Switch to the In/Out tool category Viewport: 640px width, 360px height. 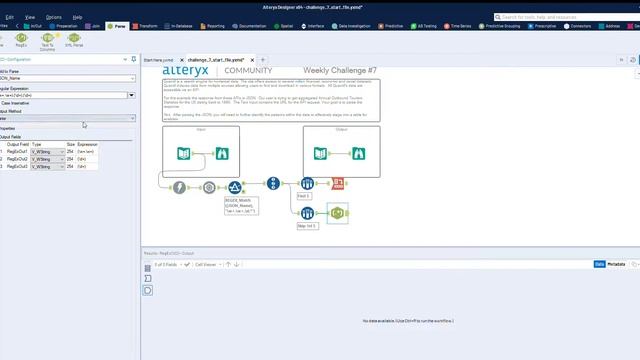point(33,26)
